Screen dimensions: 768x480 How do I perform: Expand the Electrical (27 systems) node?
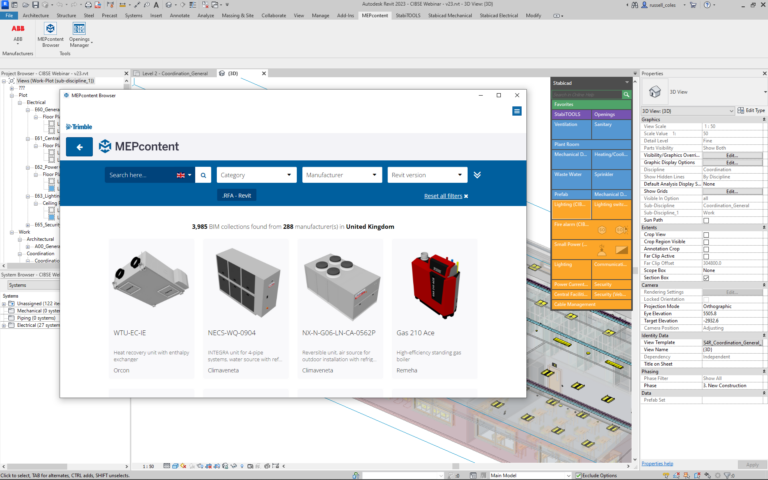point(4,325)
